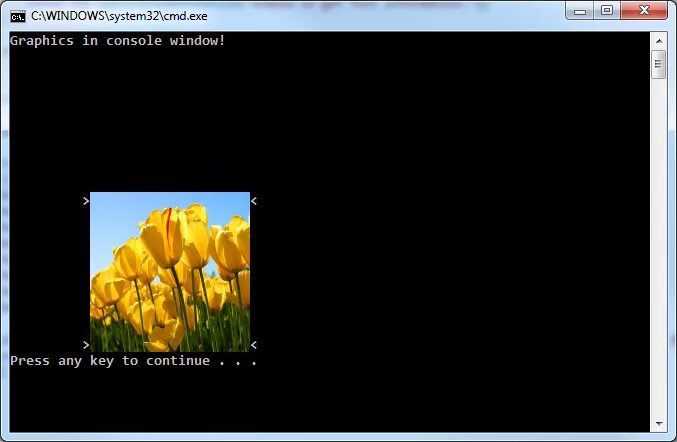
Task: Click the vertical scrollbar thumb
Action: (659, 64)
